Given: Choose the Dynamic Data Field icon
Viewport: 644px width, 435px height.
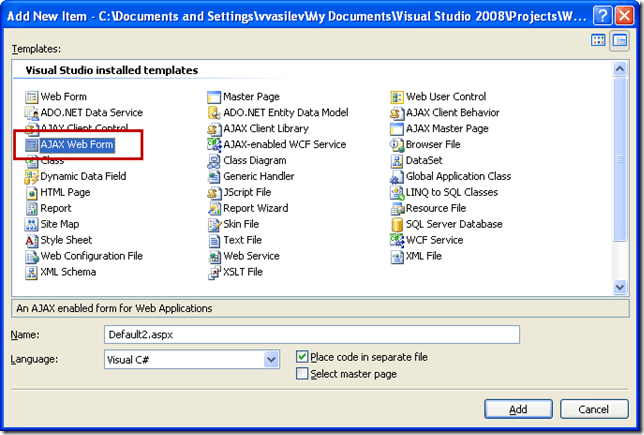Looking at the screenshot, I should pos(31,177).
